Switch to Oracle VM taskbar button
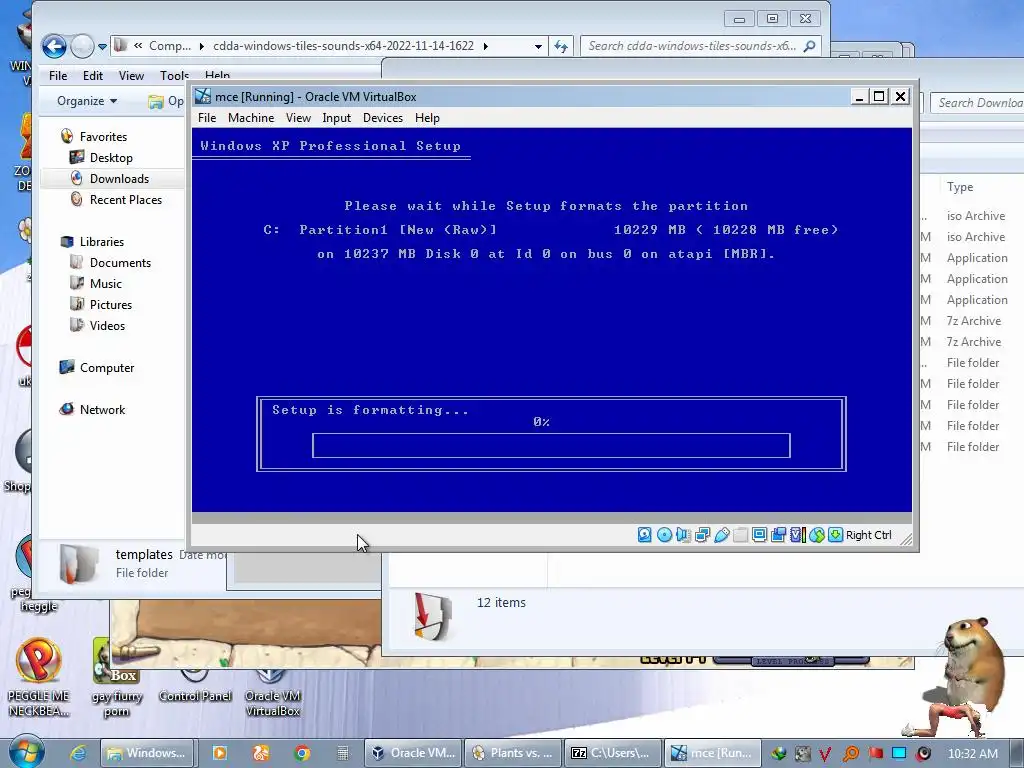This screenshot has width=1024, height=768. tap(413, 753)
